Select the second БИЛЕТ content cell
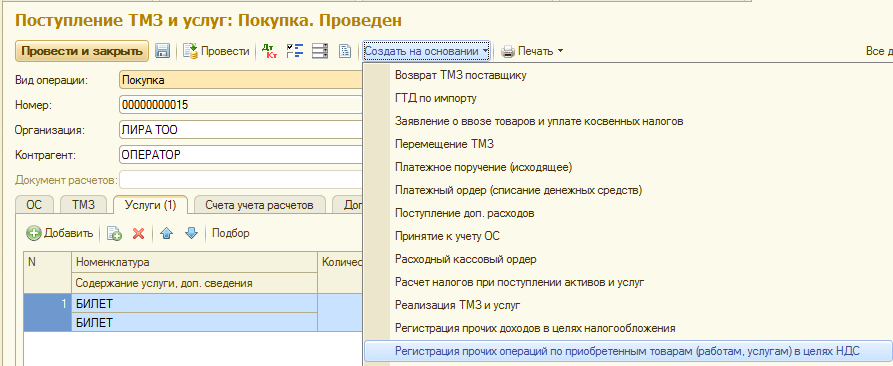 pyautogui.click(x=195, y=323)
